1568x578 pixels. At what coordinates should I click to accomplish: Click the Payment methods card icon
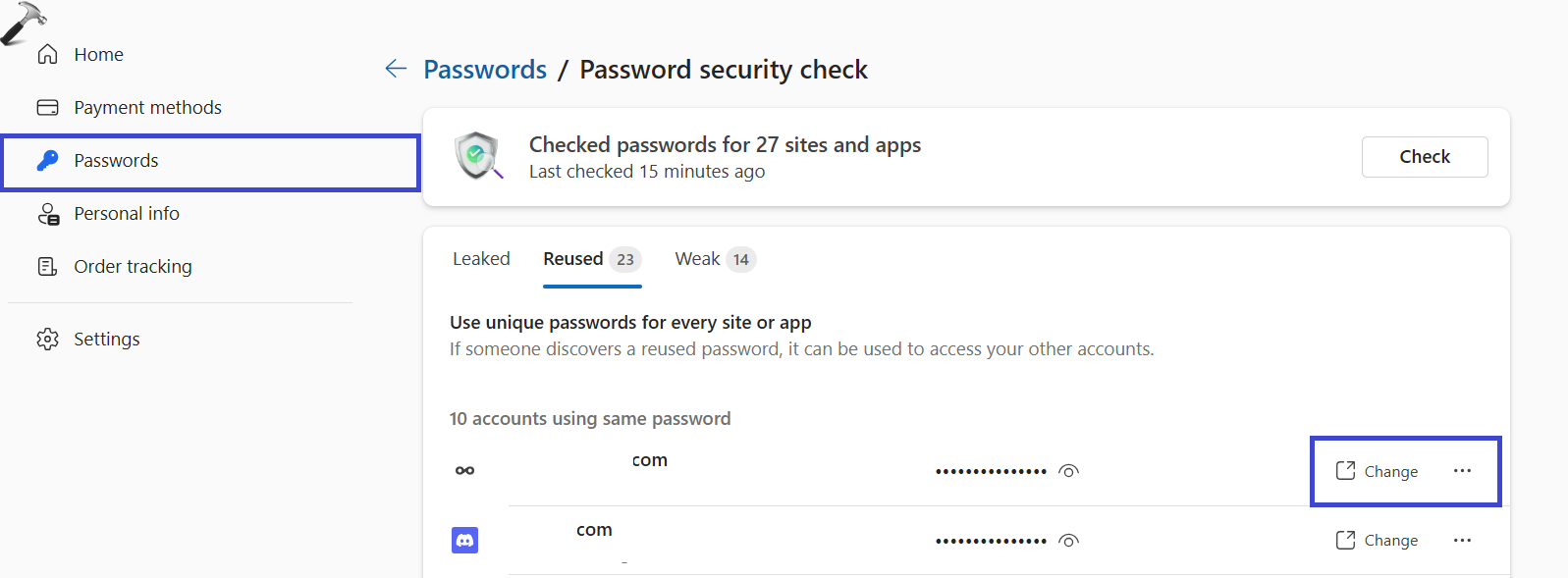coord(47,108)
